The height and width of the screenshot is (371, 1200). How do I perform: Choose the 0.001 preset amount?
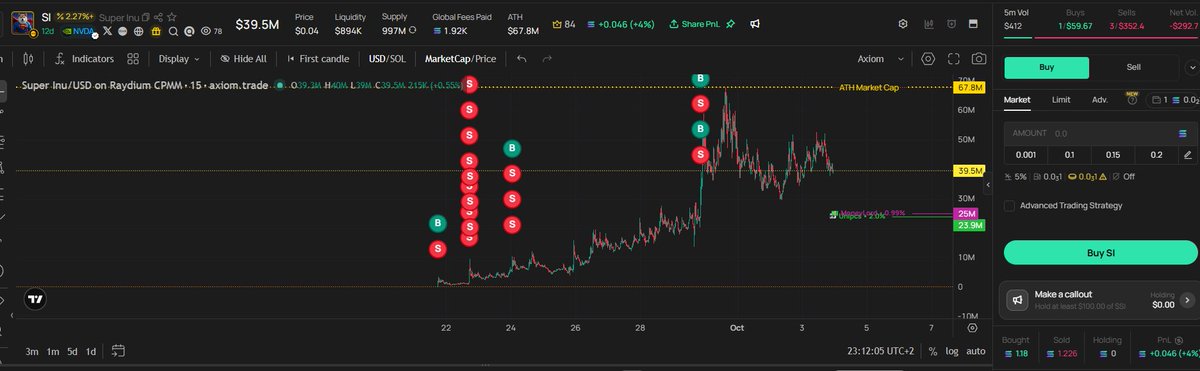pos(1025,155)
